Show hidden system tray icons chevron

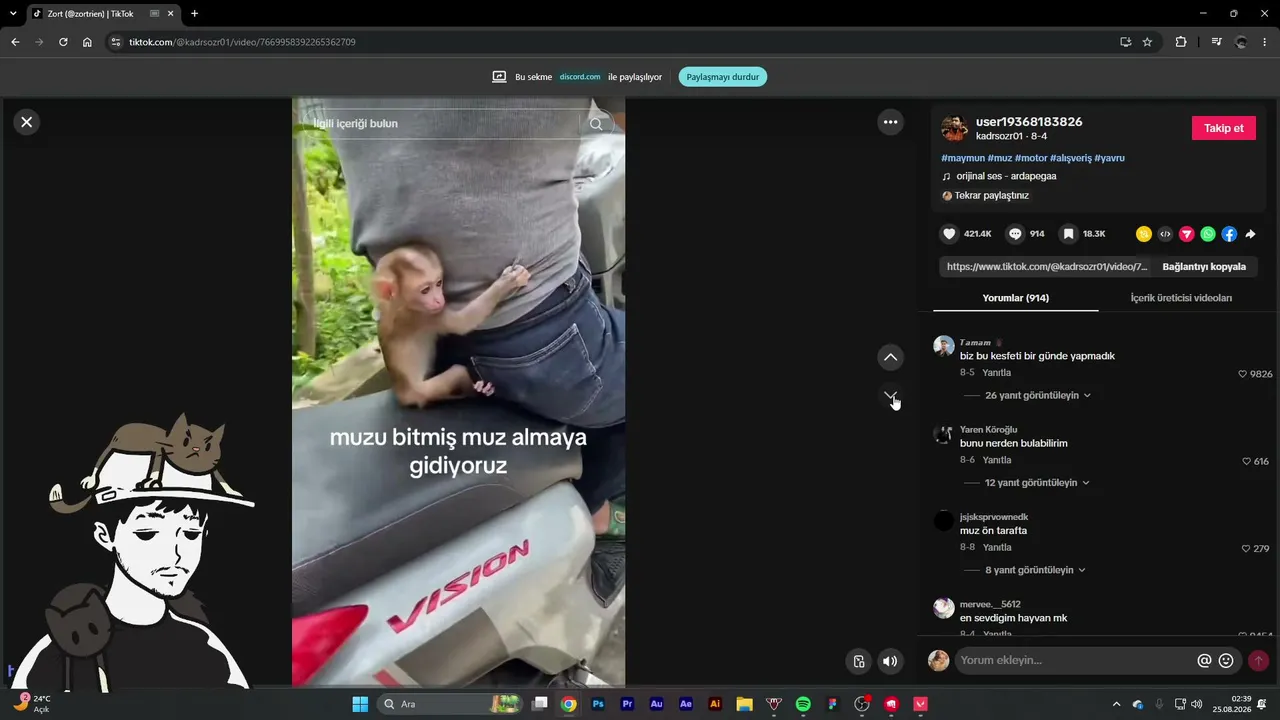1116,704
